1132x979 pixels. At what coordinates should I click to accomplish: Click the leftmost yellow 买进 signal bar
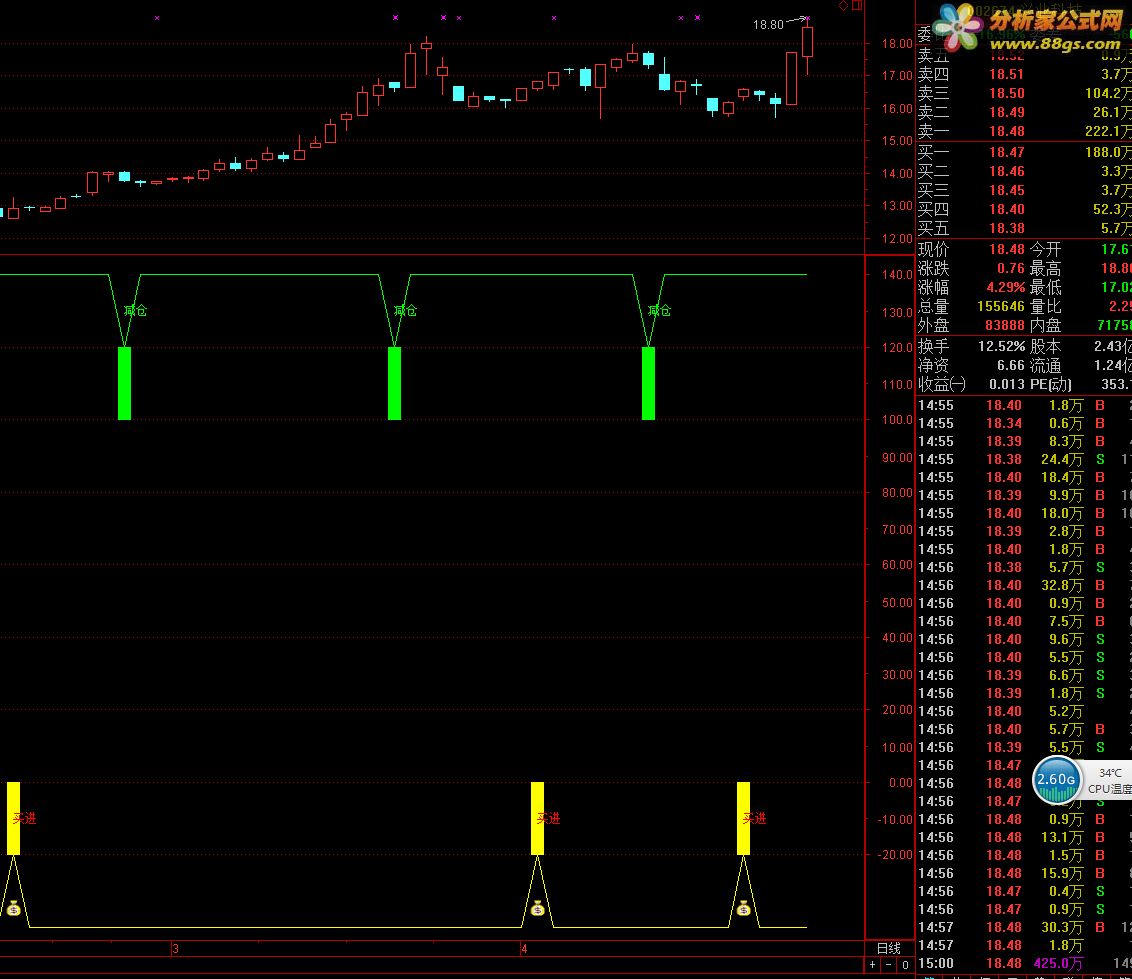click(x=13, y=818)
